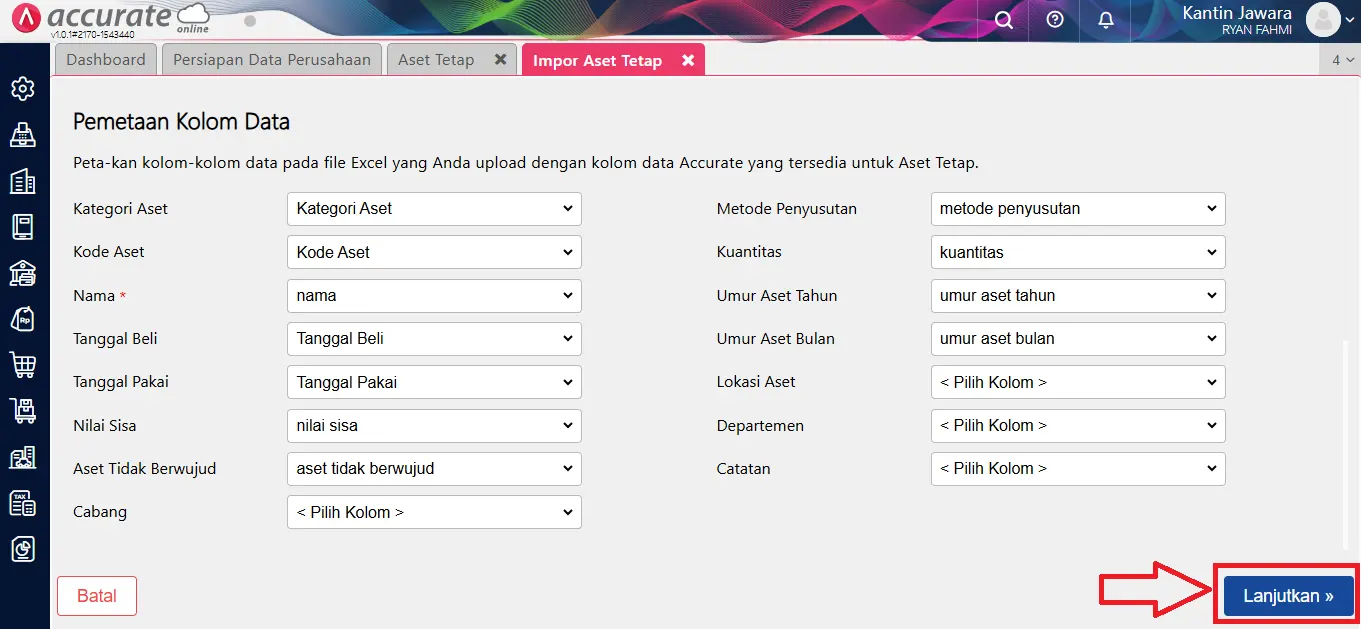Open the shopping cart purchases icon

pos(23,364)
